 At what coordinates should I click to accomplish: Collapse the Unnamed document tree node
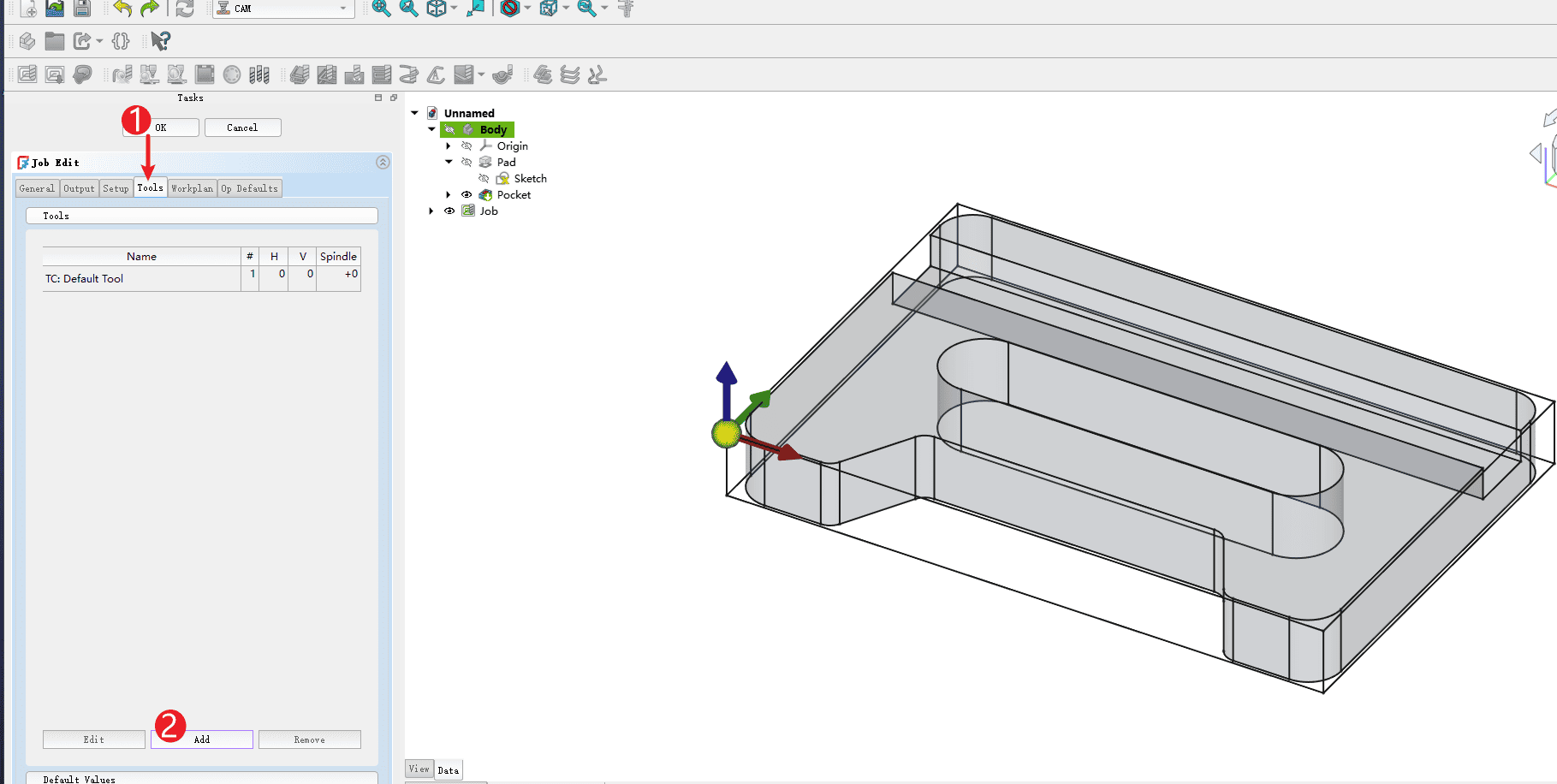(415, 113)
